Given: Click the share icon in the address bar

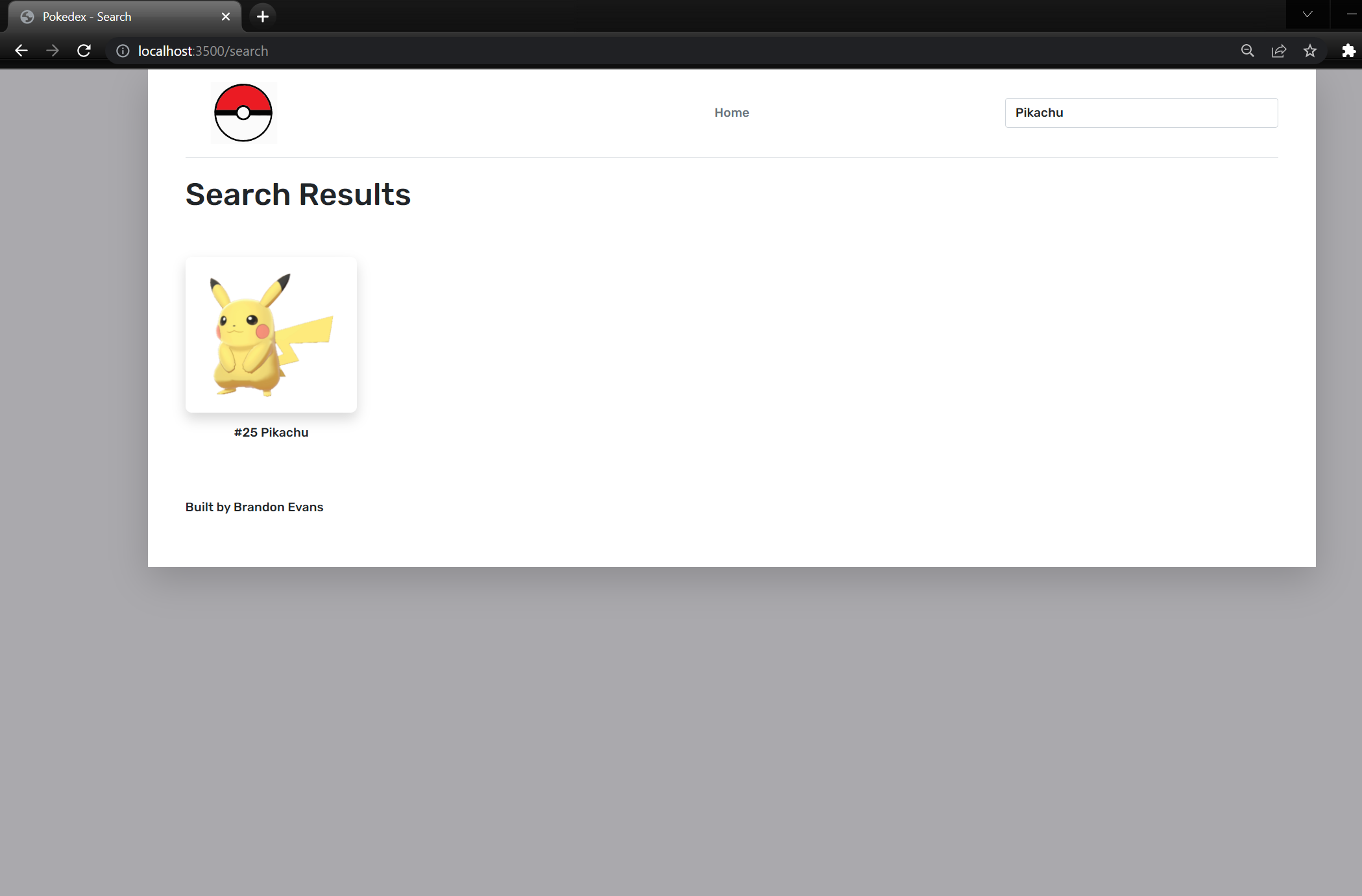Looking at the screenshot, I should [x=1278, y=51].
